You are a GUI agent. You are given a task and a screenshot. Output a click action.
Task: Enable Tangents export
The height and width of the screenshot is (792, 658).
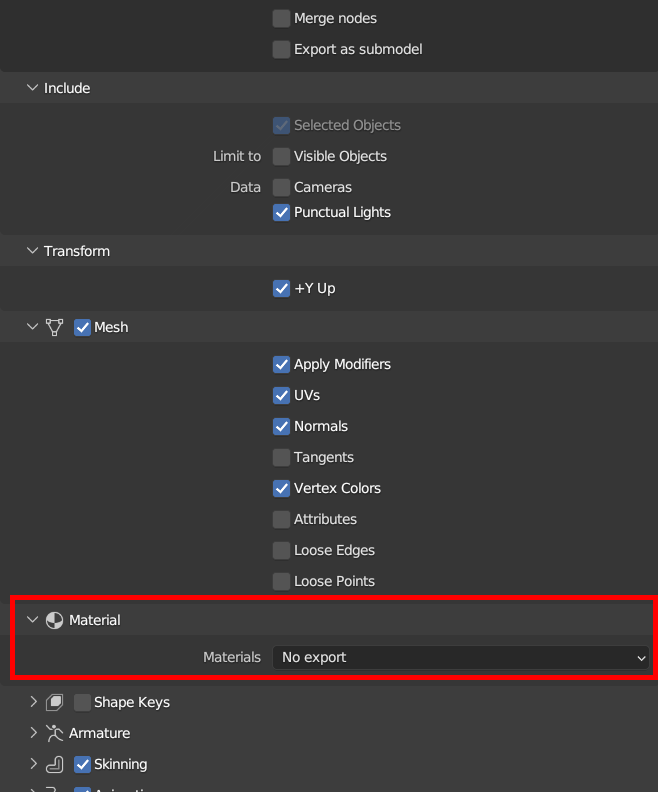(x=282, y=457)
